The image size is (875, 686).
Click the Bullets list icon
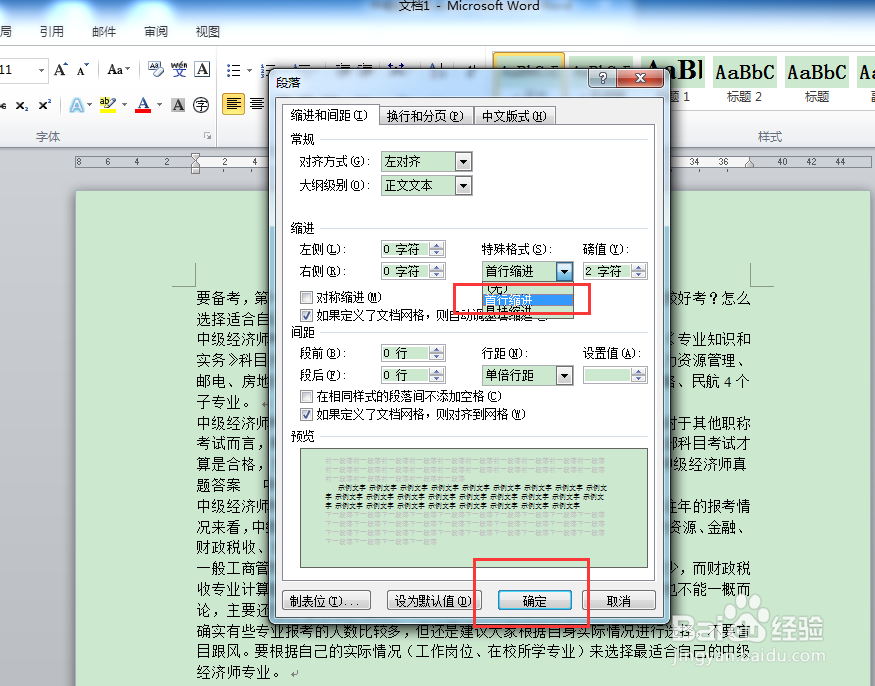pyautogui.click(x=233, y=70)
